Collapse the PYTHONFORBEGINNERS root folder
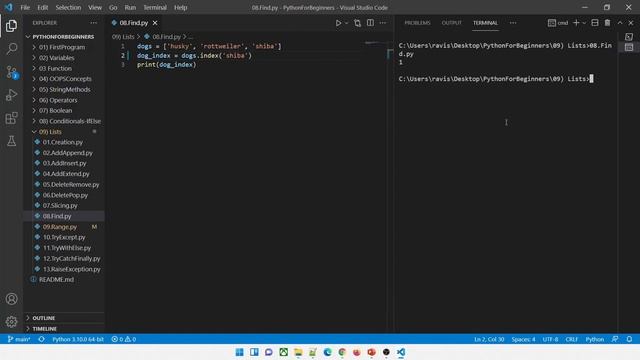Viewport: 640px width, 360px height. tap(64, 37)
